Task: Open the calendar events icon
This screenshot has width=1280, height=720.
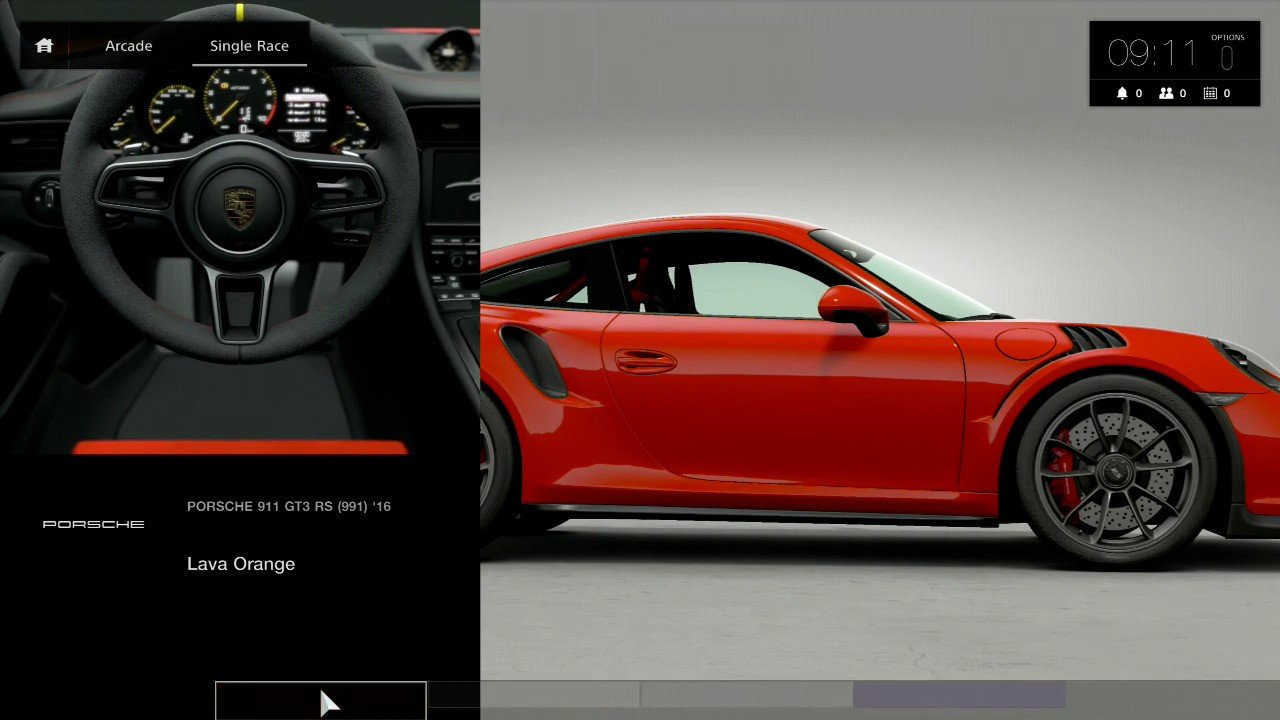Action: tap(1210, 93)
